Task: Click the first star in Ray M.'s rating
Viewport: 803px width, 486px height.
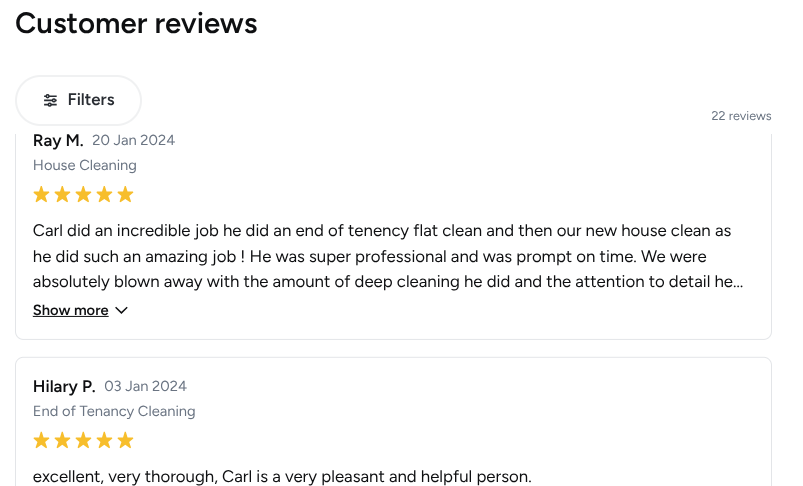Action: click(41, 195)
